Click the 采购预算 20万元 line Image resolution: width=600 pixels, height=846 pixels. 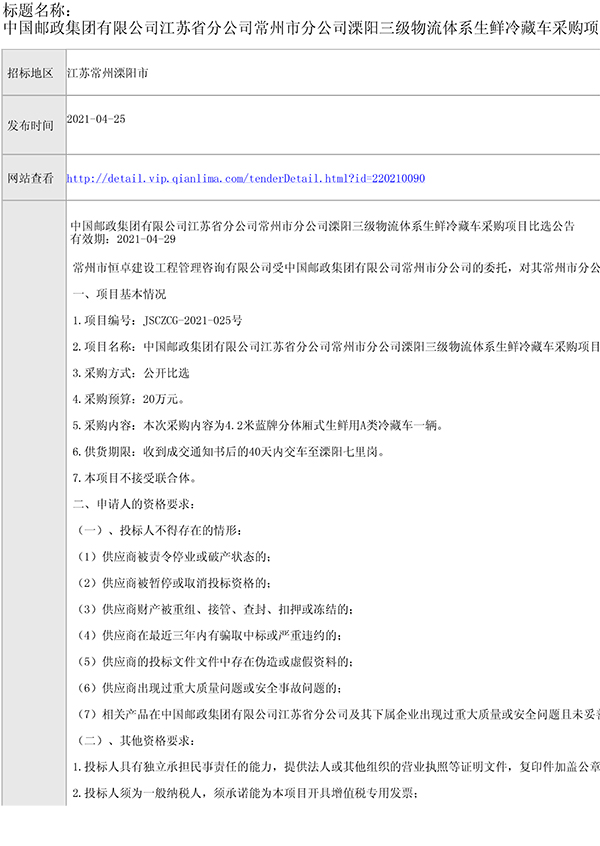(128, 399)
